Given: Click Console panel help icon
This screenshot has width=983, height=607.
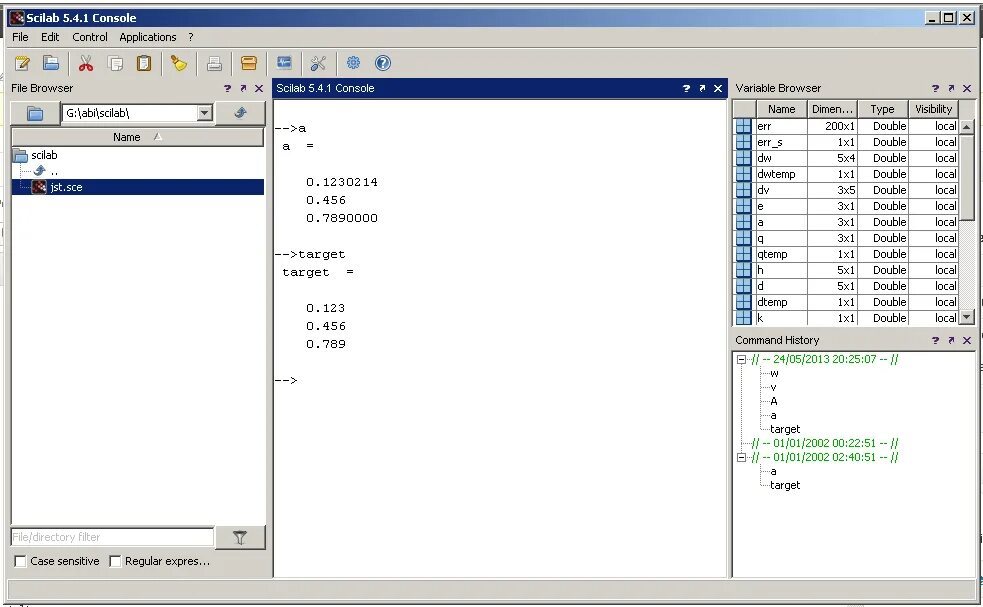Looking at the screenshot, I should (686, 88).
